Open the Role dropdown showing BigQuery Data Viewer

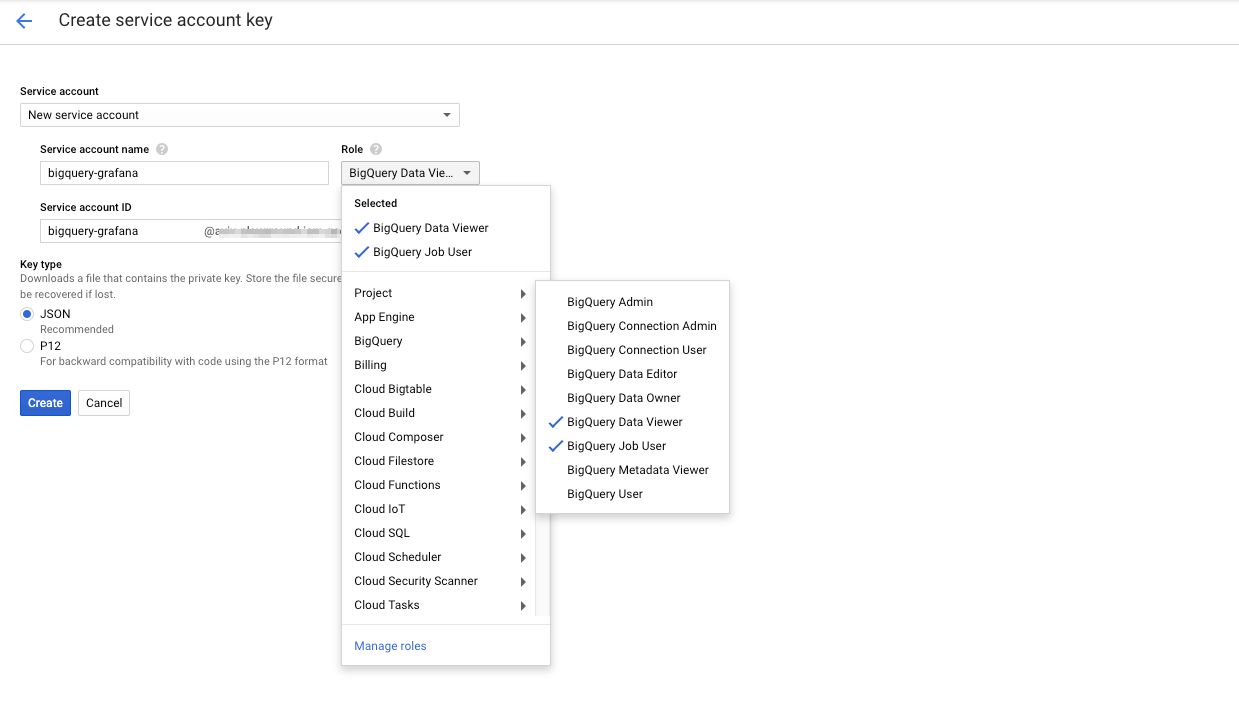click(x=410, y=173)
